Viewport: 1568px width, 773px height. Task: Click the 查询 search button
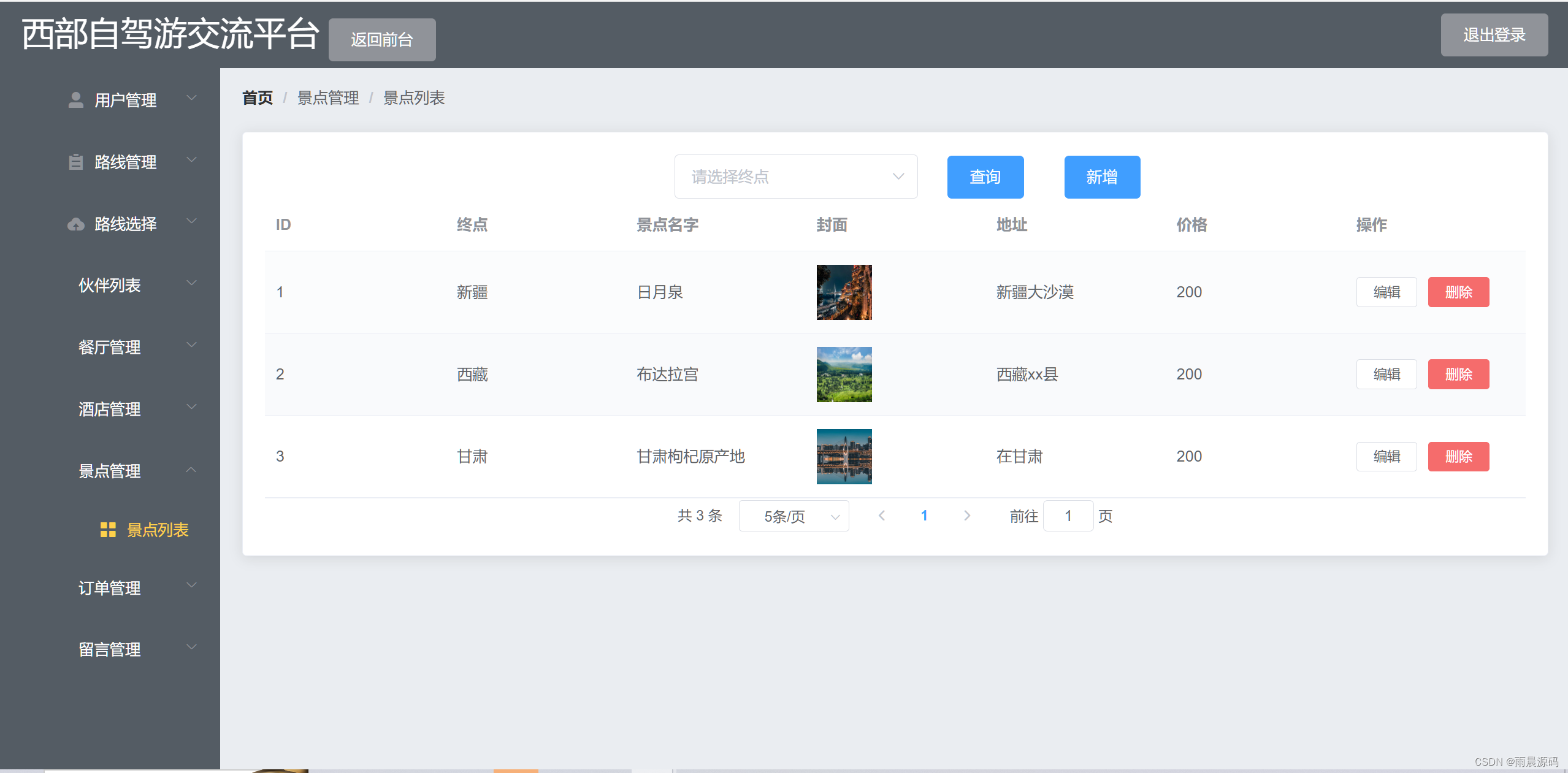(985, 177)
